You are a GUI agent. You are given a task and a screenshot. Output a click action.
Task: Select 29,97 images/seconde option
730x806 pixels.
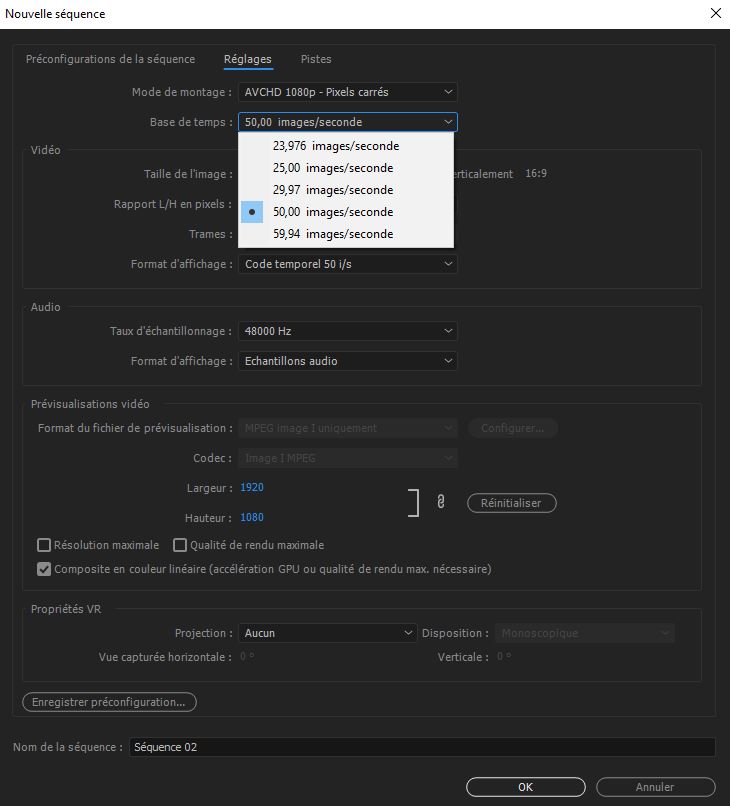[332, 190]
